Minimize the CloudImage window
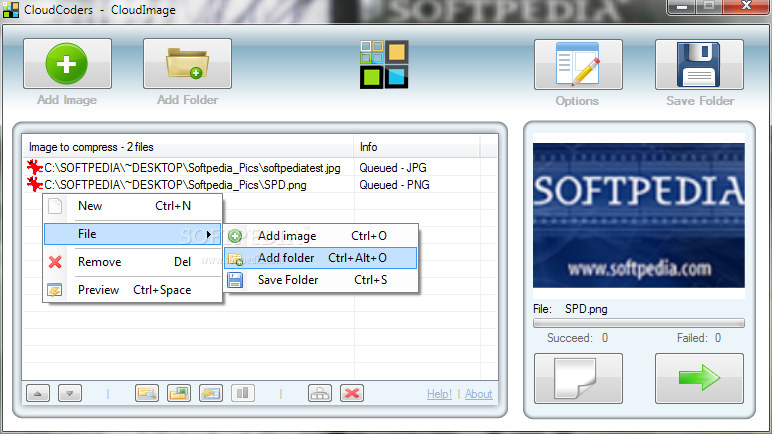 pyautogui.click(x=682, y=7)
